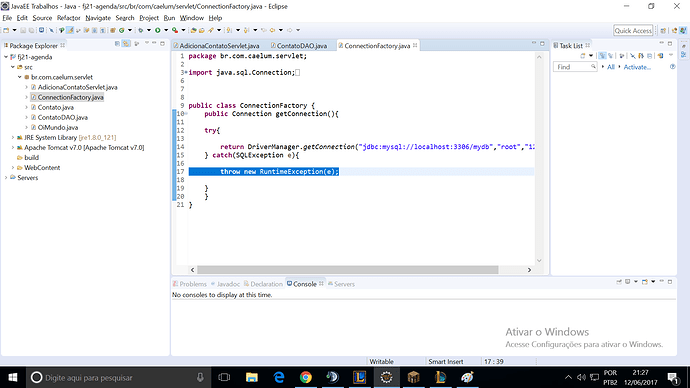This screenshot has height=388, width=690.
Task: Click Collapse All icon in Package Explorer
Action: click(117, 44)
